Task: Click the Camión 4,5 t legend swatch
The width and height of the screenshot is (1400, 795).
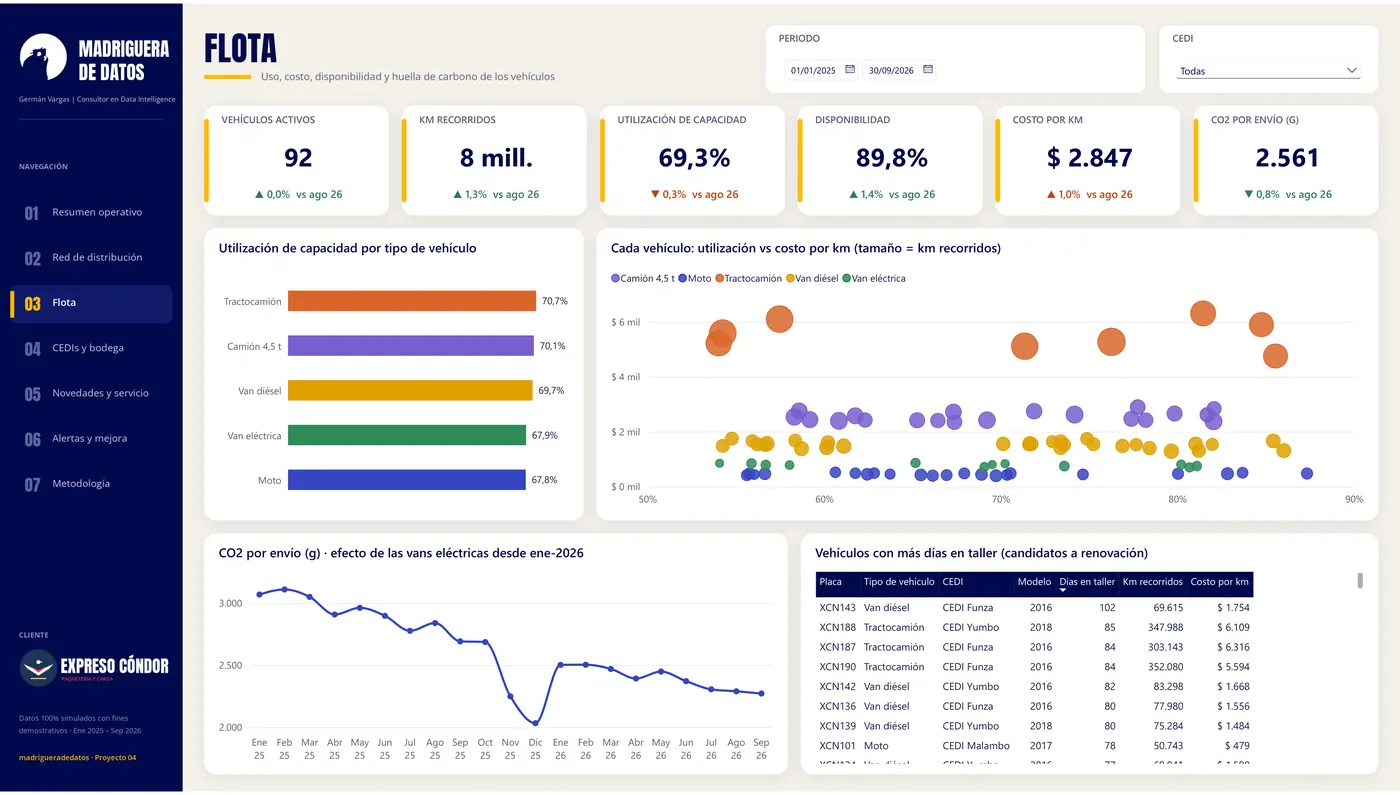Action: [x=615, y=279]
